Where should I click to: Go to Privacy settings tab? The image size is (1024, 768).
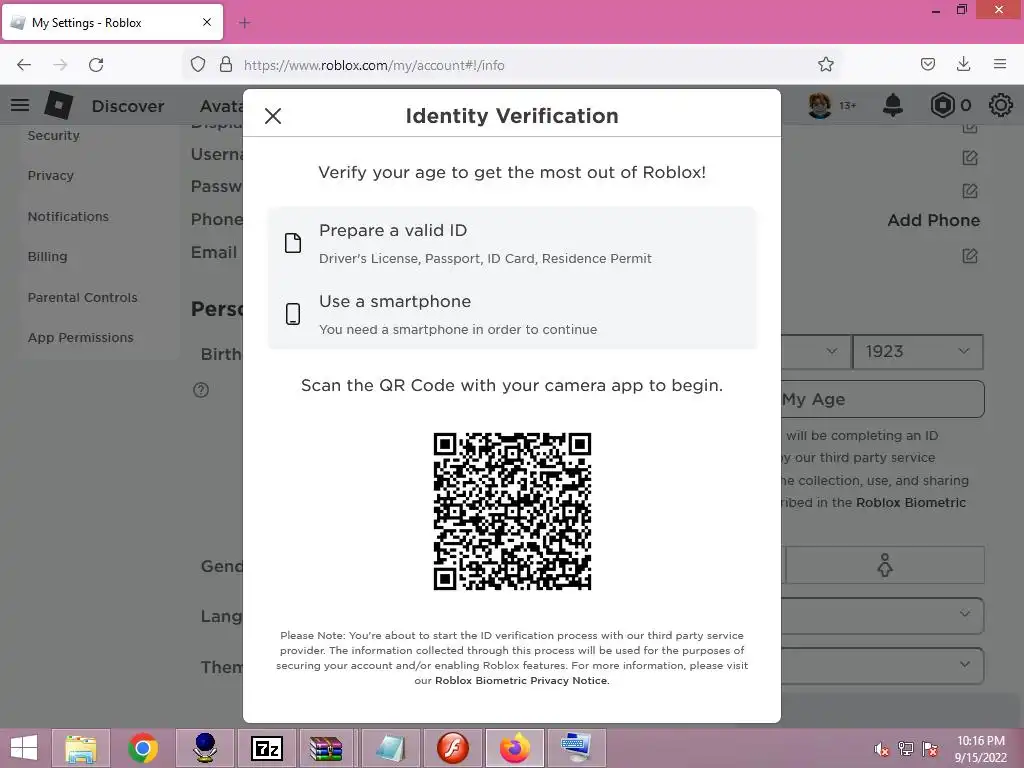coord(50,176)
